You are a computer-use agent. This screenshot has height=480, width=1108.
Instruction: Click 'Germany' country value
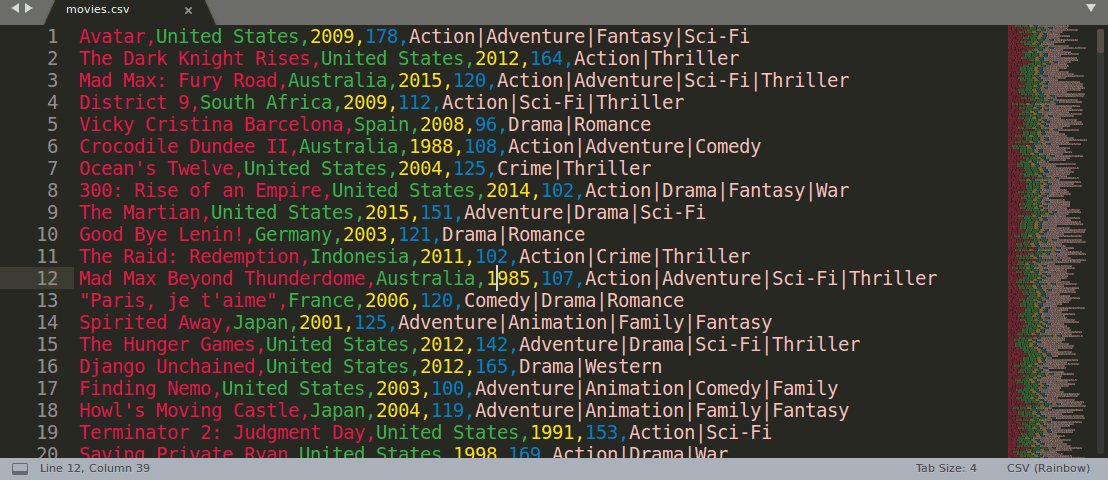pyautogui.click(x=293, y=235)
